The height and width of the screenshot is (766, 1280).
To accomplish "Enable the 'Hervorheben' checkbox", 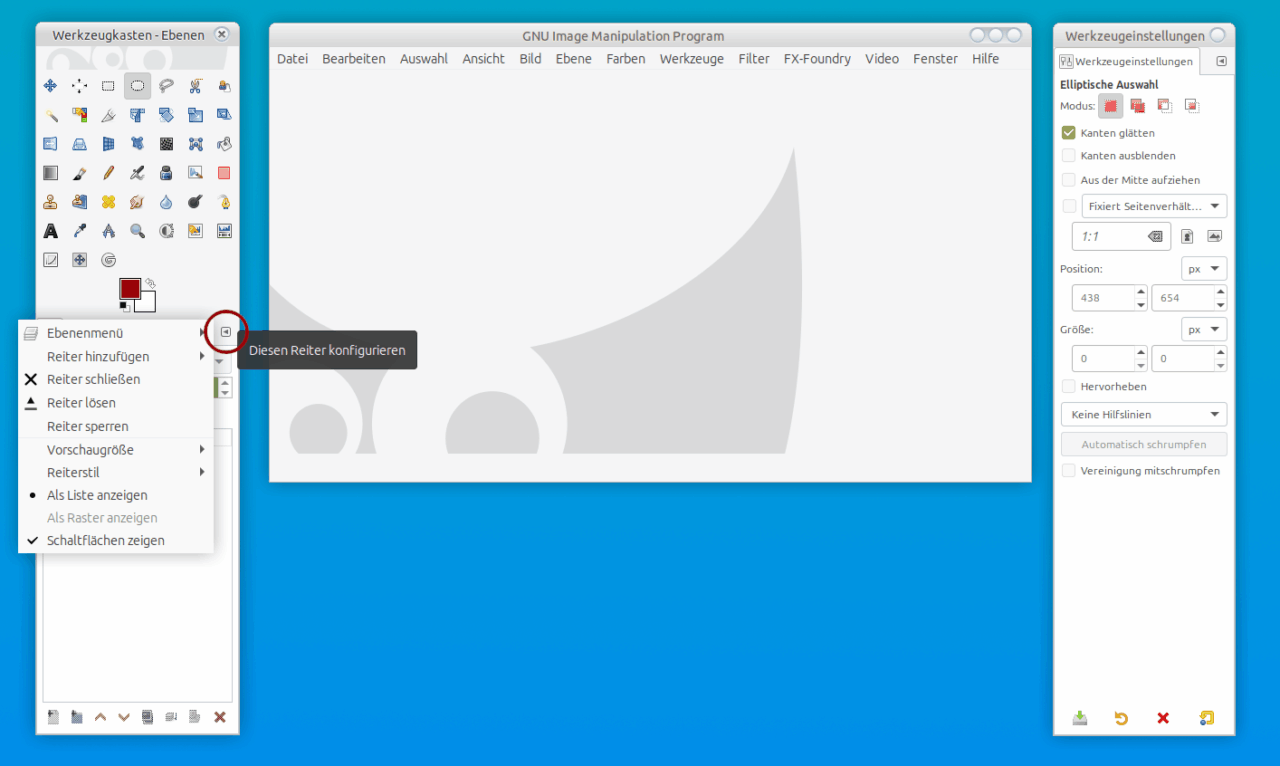I will point(1069,386).
